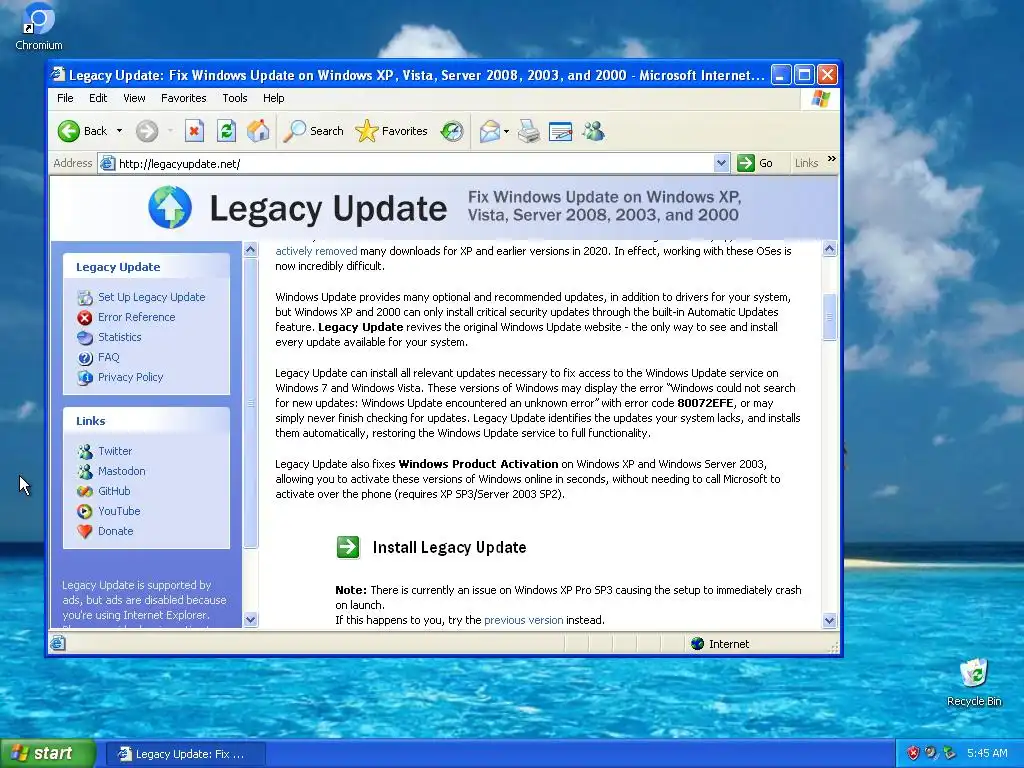Open the Favorites menu in menu bar
The height and width of the screenshot is (768, 1024).
point(184,98)
